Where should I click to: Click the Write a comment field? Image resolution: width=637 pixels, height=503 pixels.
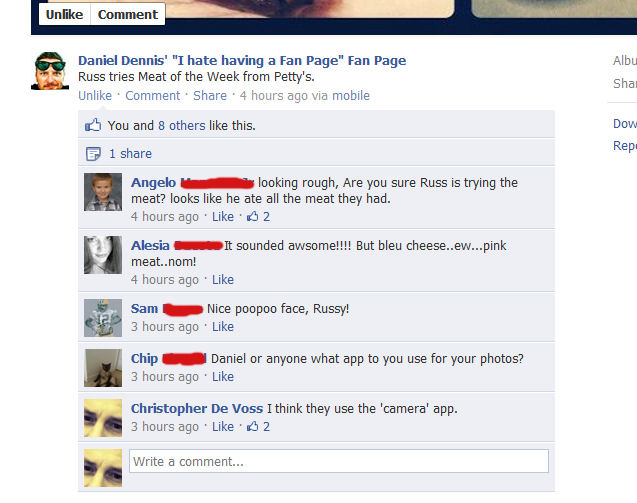point(339,461)
